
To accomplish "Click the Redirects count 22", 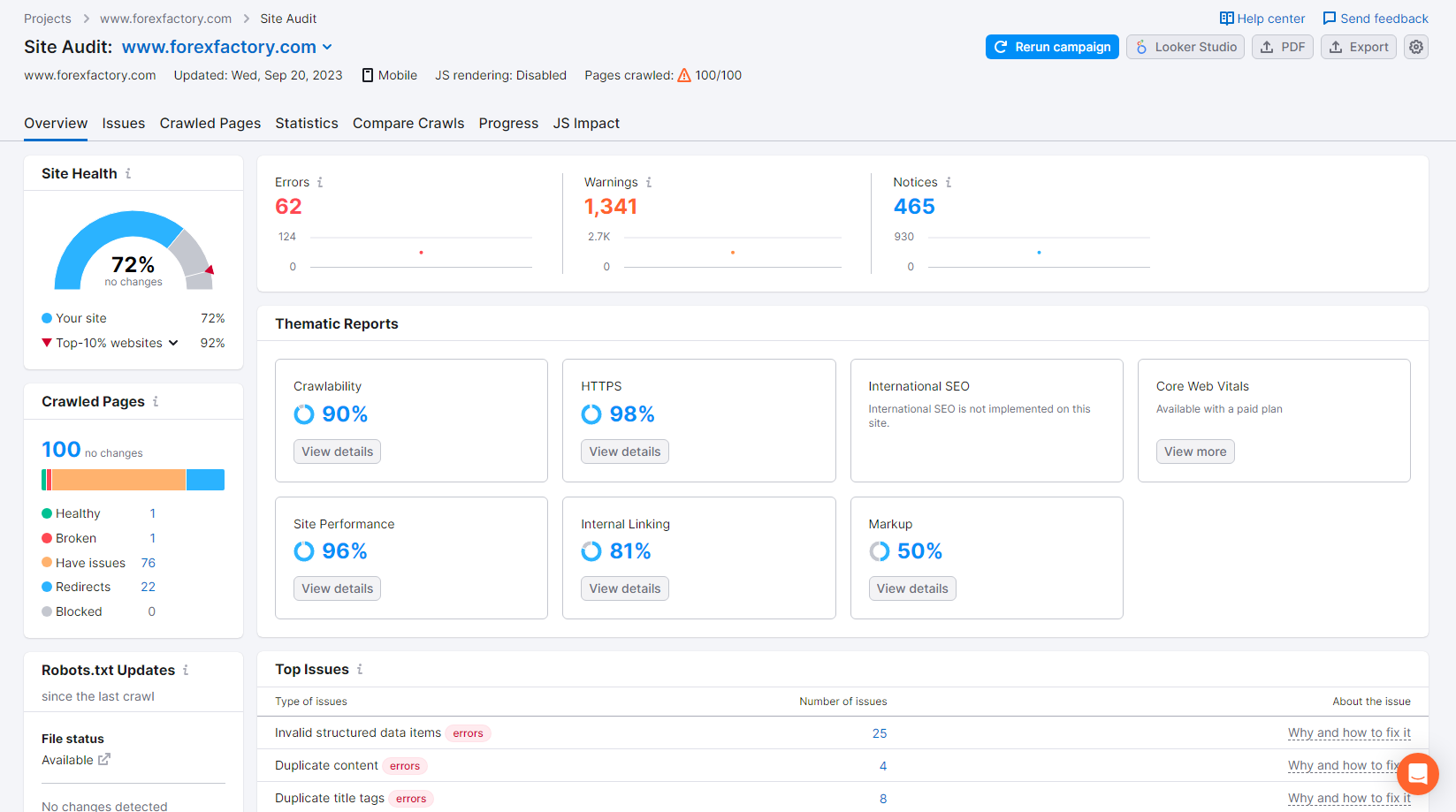I will coord(149,587).
